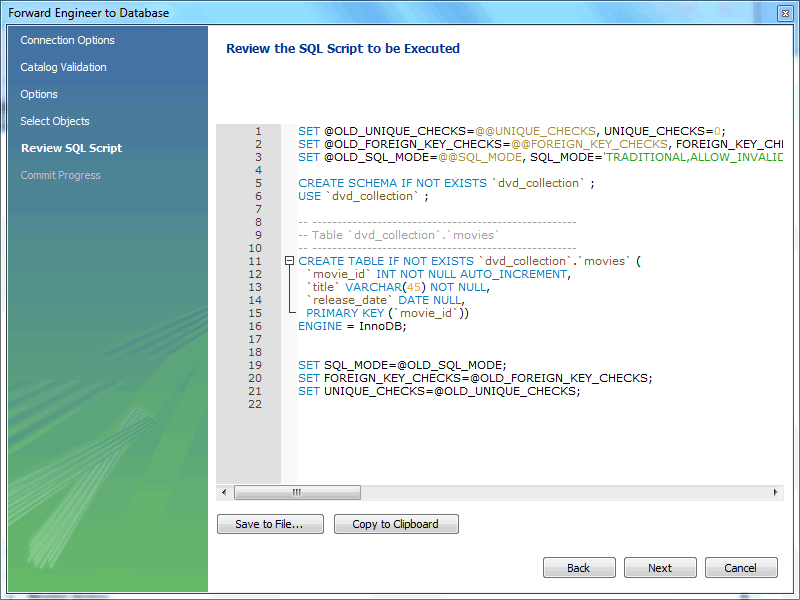Click line number 5 in the gutter
This screenshot has height=600, width=800.
tap(258, 182)
